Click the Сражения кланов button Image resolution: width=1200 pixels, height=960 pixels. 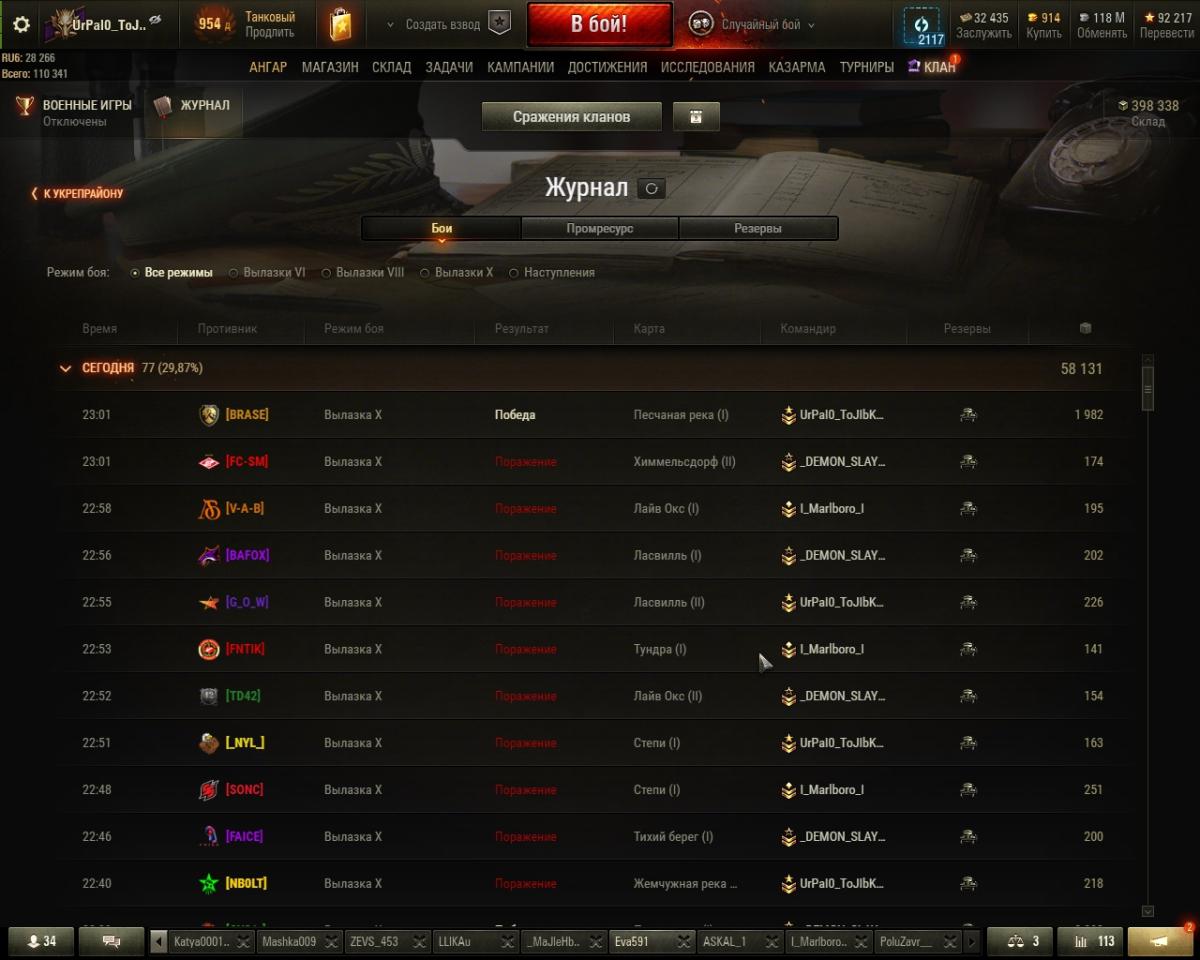(571, 117)
